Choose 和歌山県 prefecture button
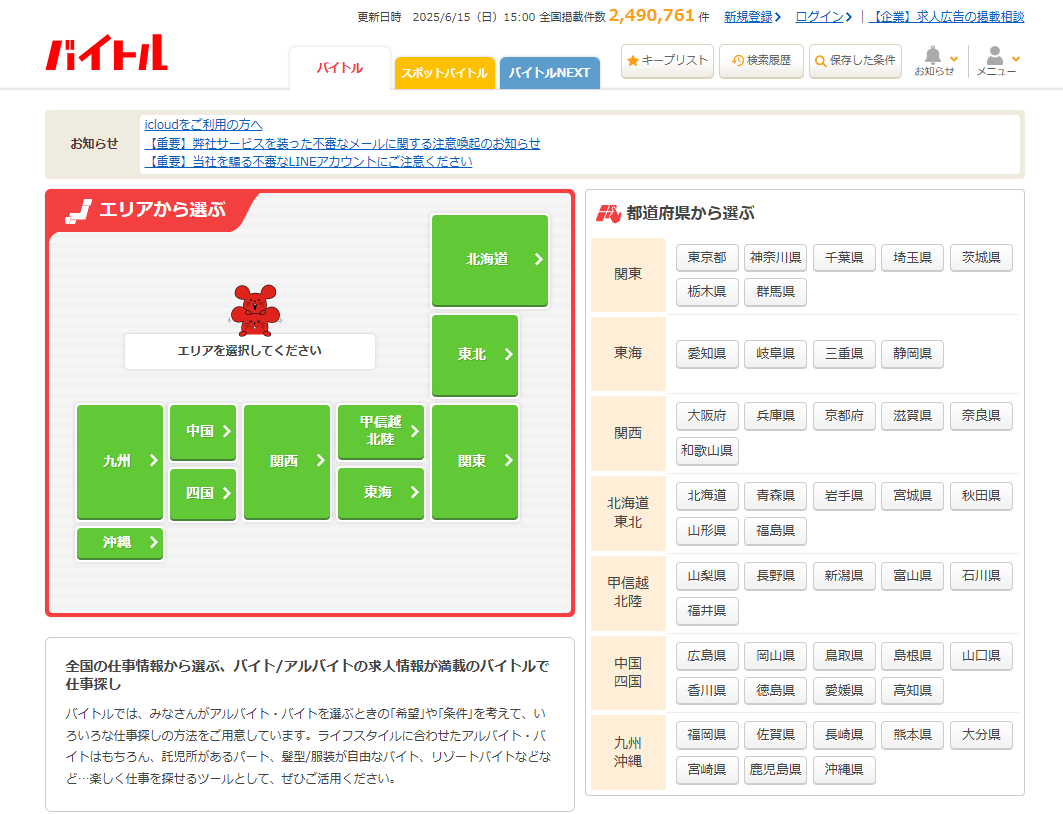This screenshot has height=814, width=1063. [x=707, y=451]
